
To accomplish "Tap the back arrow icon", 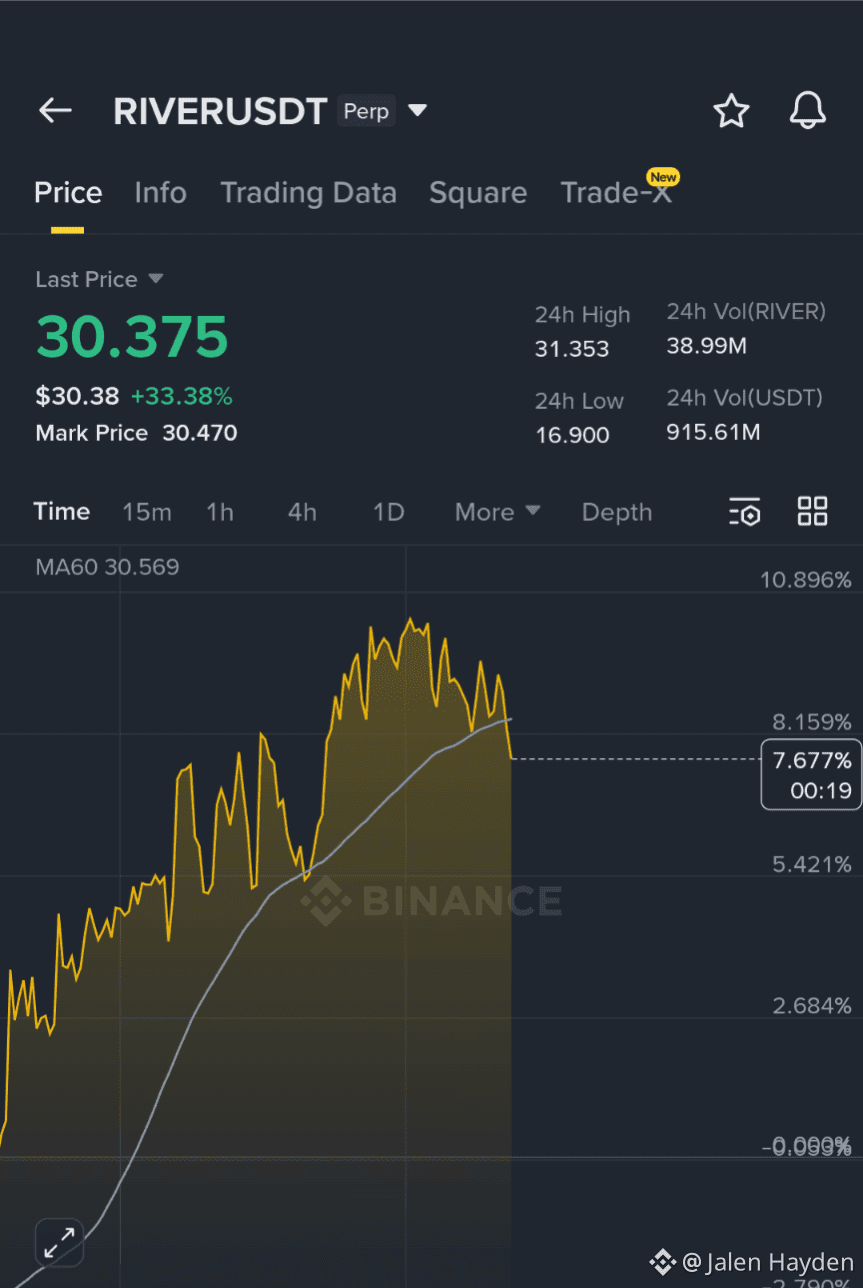I will click(55, 111).
